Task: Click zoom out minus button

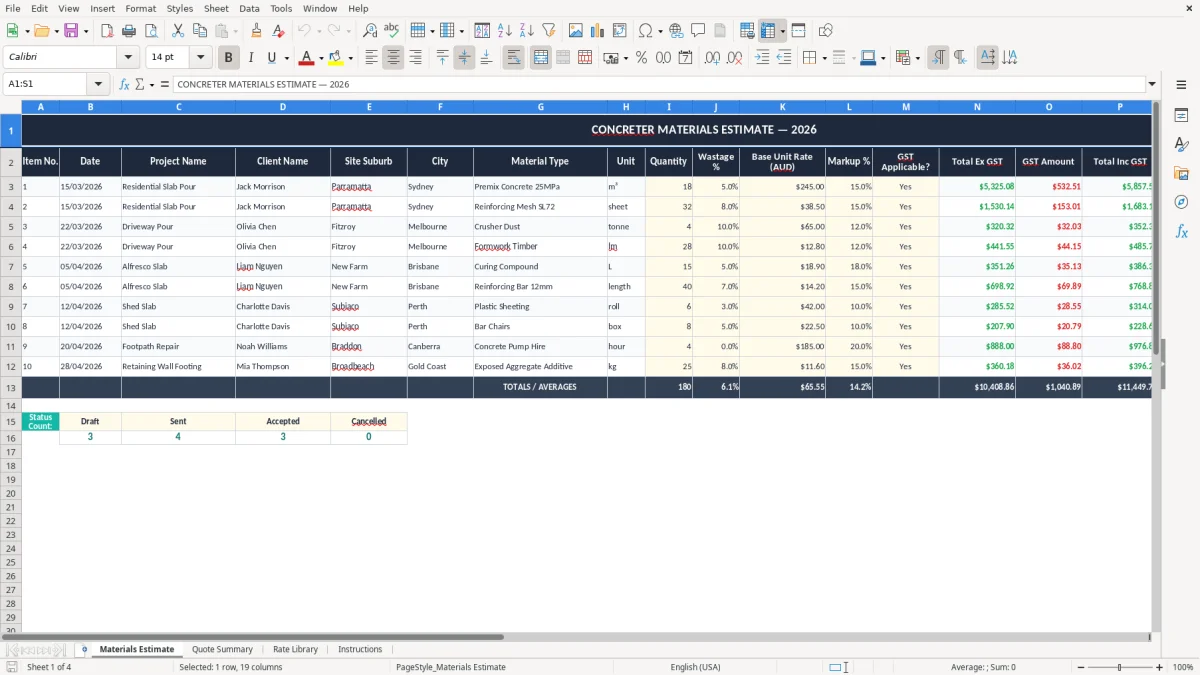Action: pyautogui.click(x=1080, y=667)
